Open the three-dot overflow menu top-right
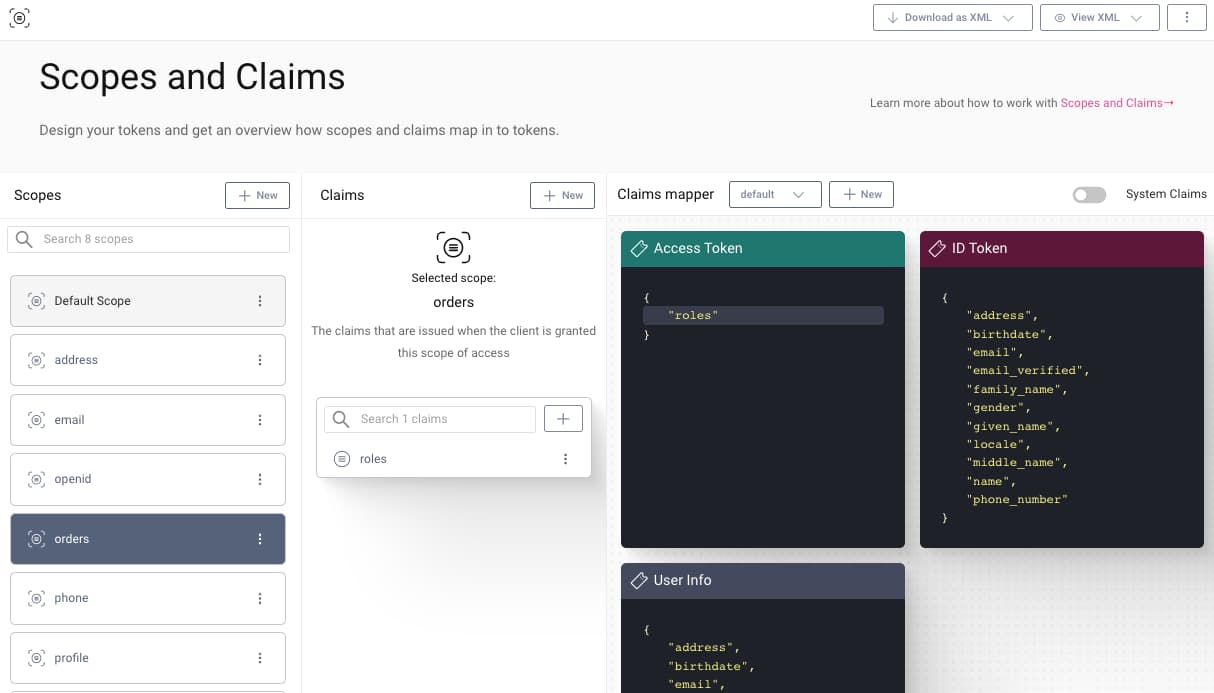1214x693 pixels. coord(1187,17)
